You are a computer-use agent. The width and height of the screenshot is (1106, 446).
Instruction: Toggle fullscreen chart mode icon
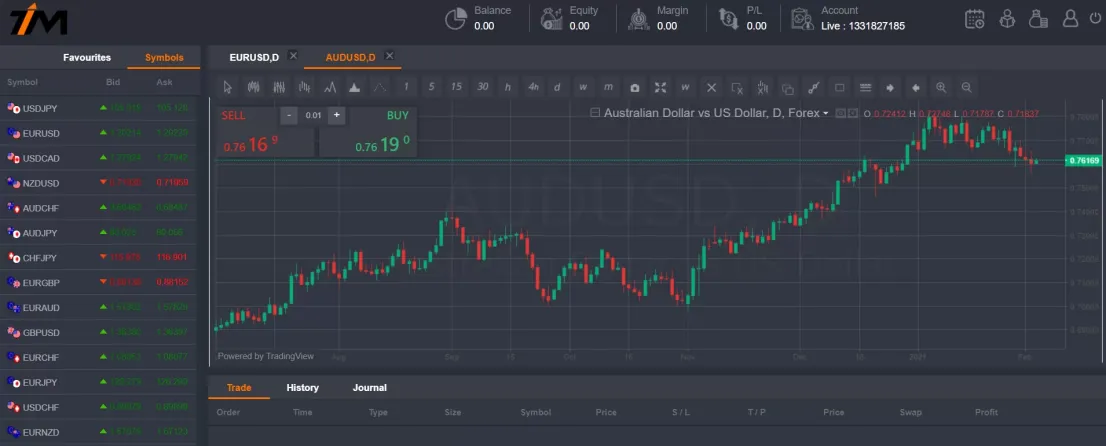[660, 88]
